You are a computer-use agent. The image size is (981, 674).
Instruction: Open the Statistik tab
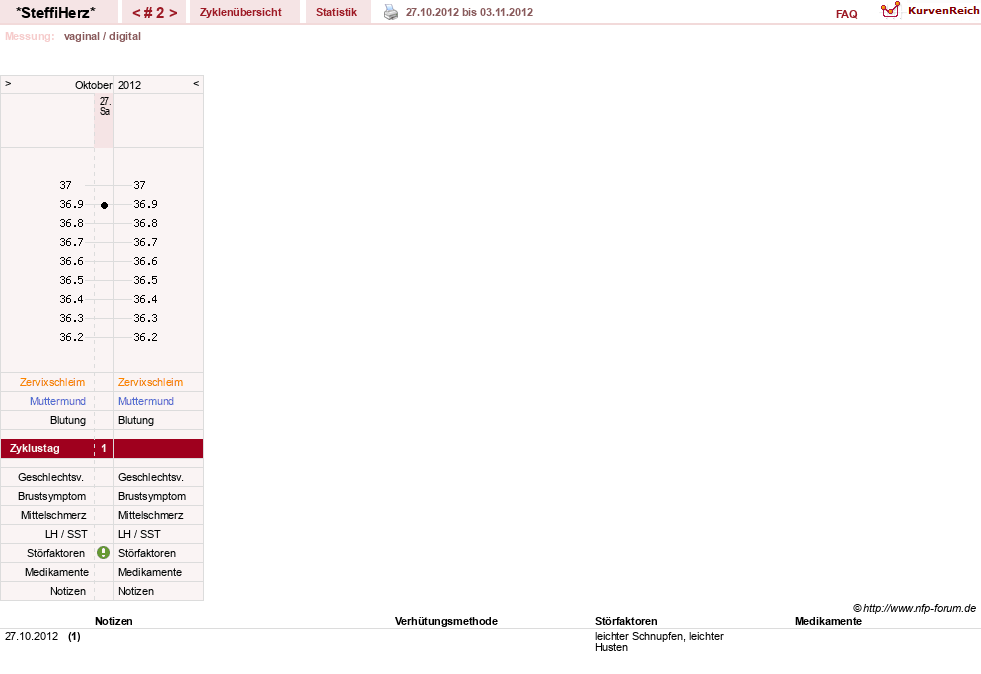pyautogui.click(x=337, y=12)
